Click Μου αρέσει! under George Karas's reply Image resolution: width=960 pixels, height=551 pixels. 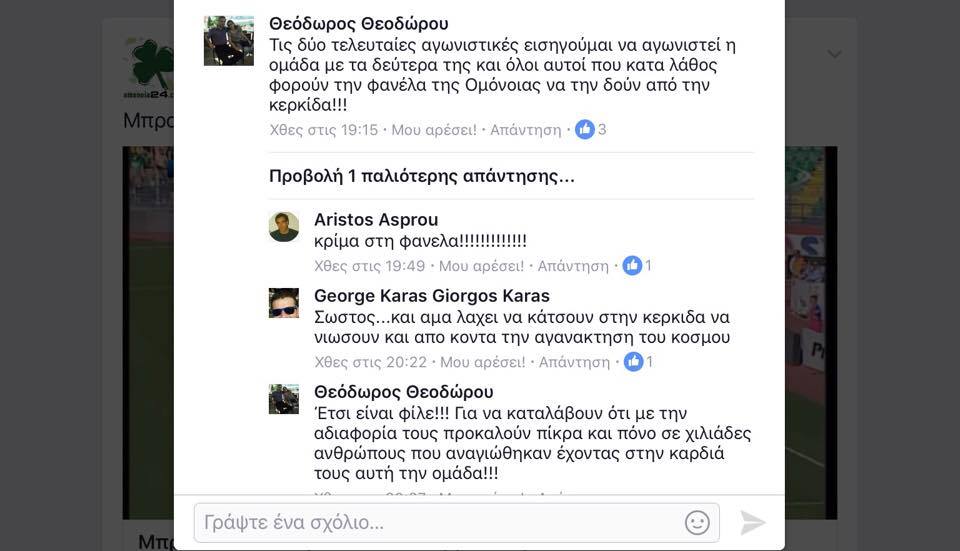point(483,362)
